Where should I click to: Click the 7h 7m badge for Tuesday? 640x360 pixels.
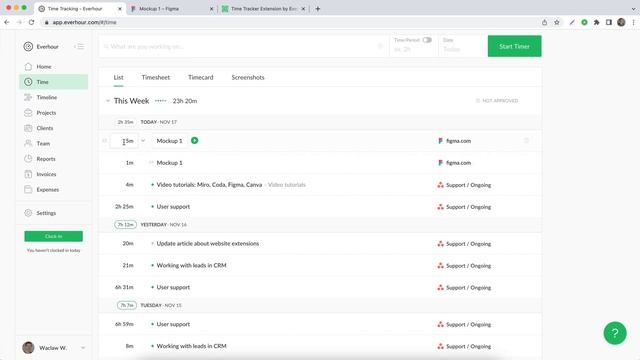point(127,305)
